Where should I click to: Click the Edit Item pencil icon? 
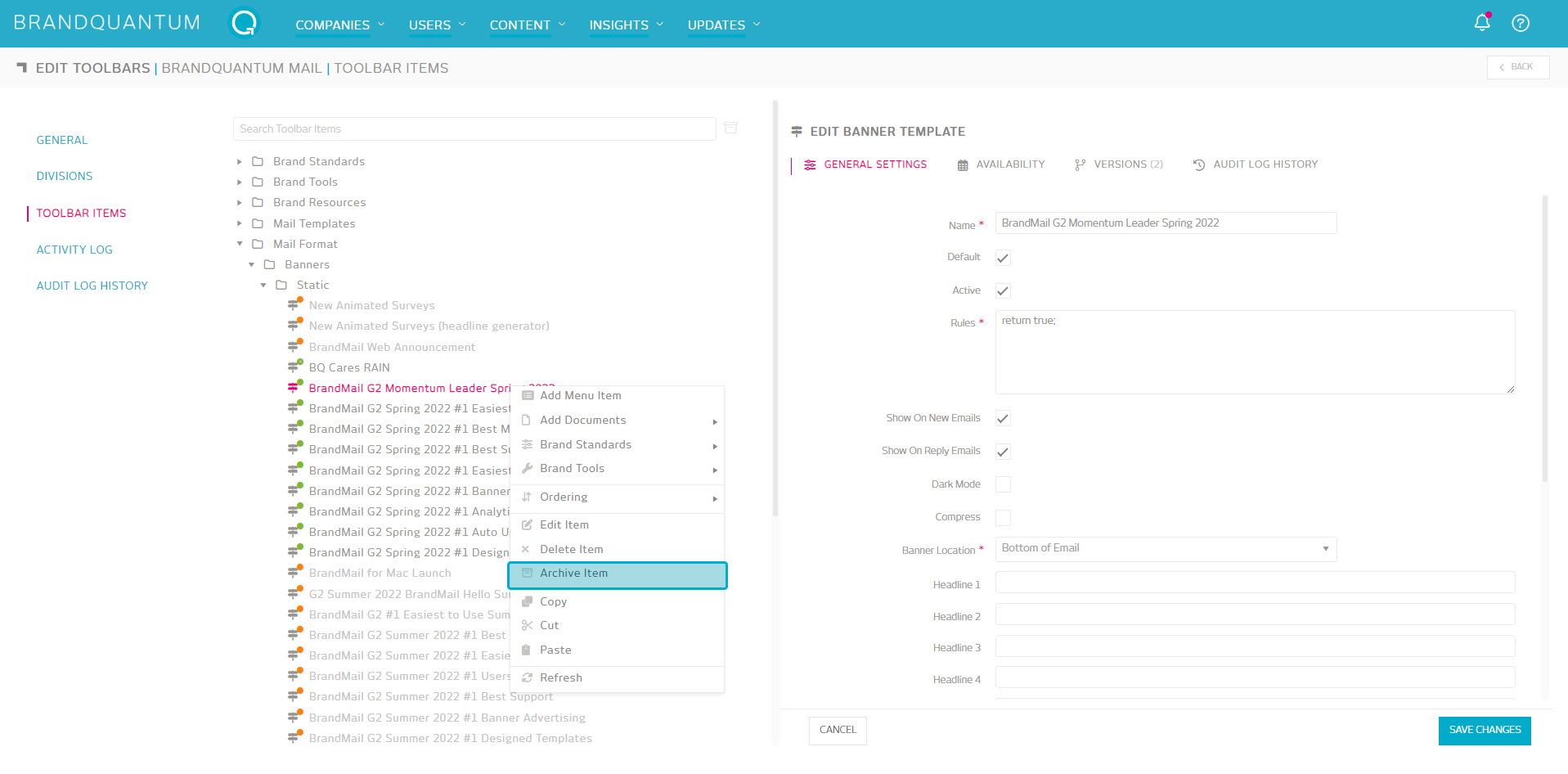[x=527, y=524]
